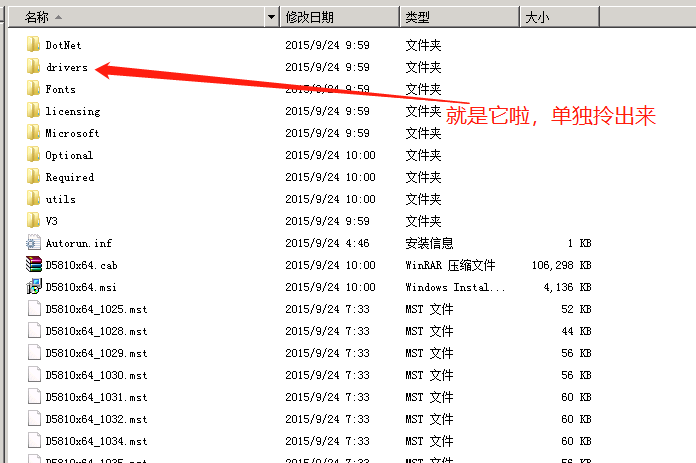Select the file name D5810x64_1031.mst

[96, 397]
